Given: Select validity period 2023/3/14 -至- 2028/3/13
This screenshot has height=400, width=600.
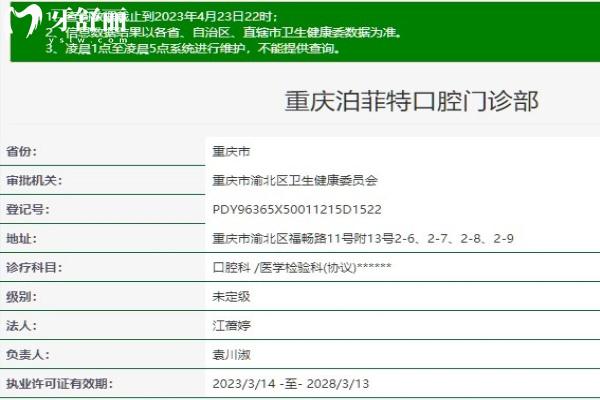Looking at the screenshot, I should coord(291,384).
